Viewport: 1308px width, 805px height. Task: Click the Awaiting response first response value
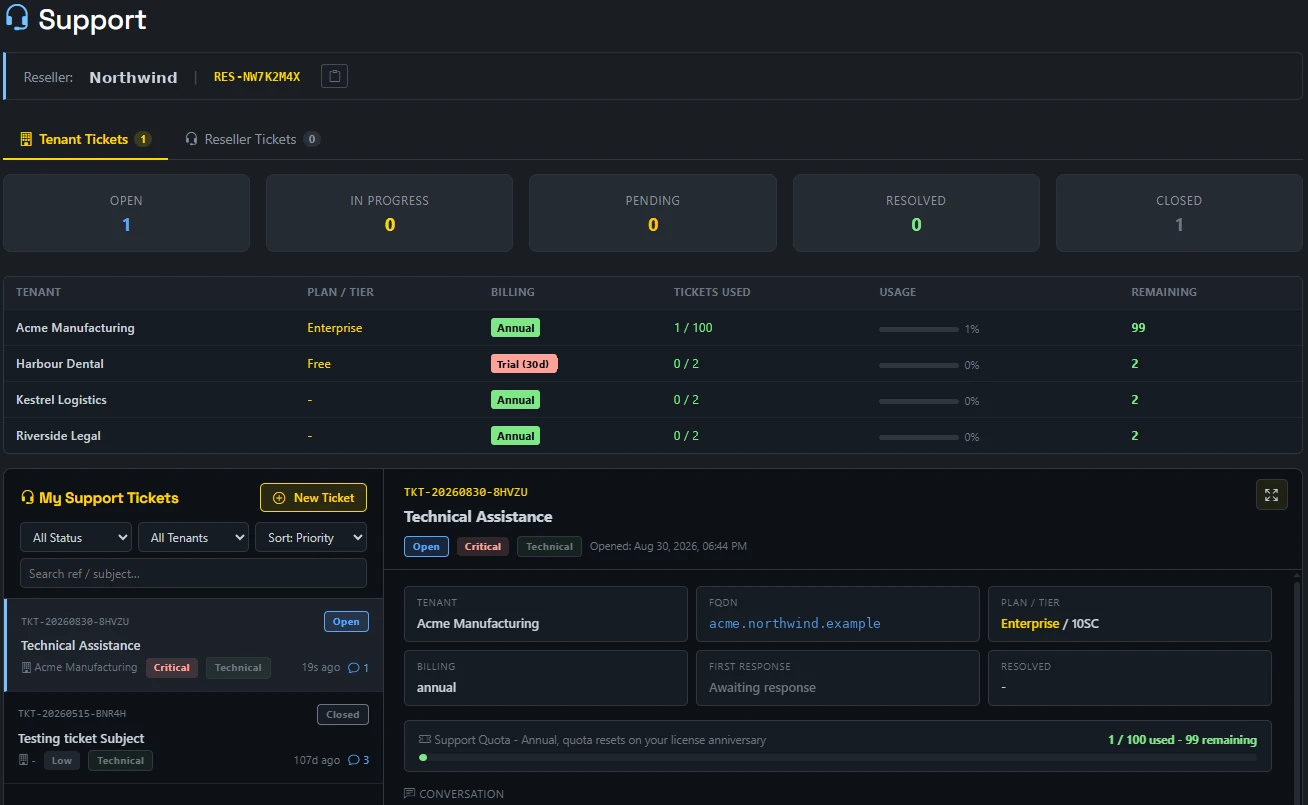(x=762, y=687)
